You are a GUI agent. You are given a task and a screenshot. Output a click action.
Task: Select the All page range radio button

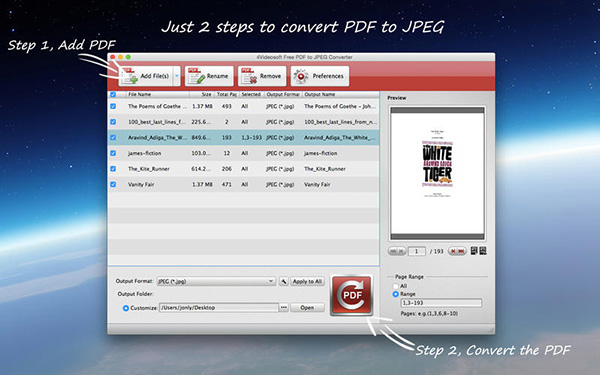pos(395,286)
